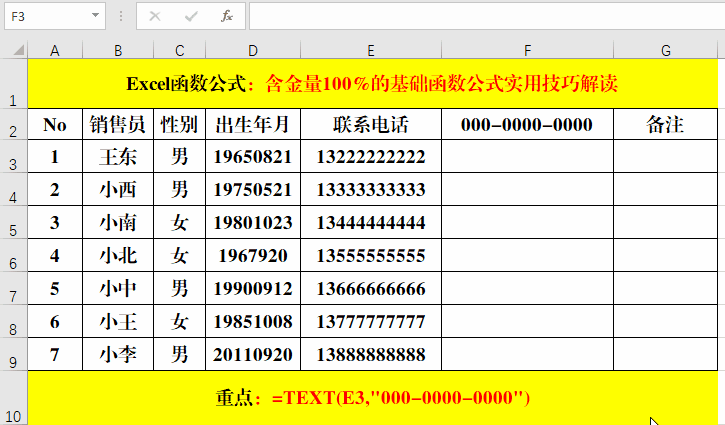This screenshot has height=425, width=725.
Task: Select column C header
Action: click(179, 50)
